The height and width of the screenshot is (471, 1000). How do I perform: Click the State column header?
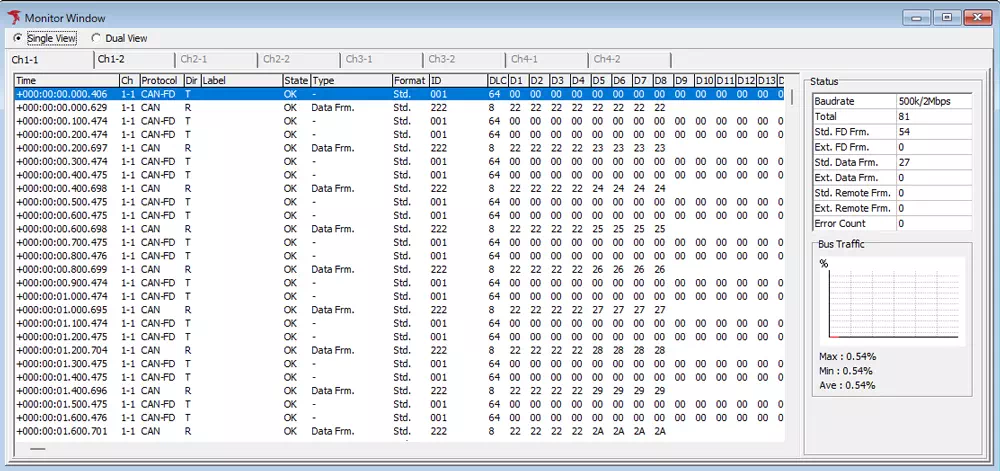(x=295, y=80)
